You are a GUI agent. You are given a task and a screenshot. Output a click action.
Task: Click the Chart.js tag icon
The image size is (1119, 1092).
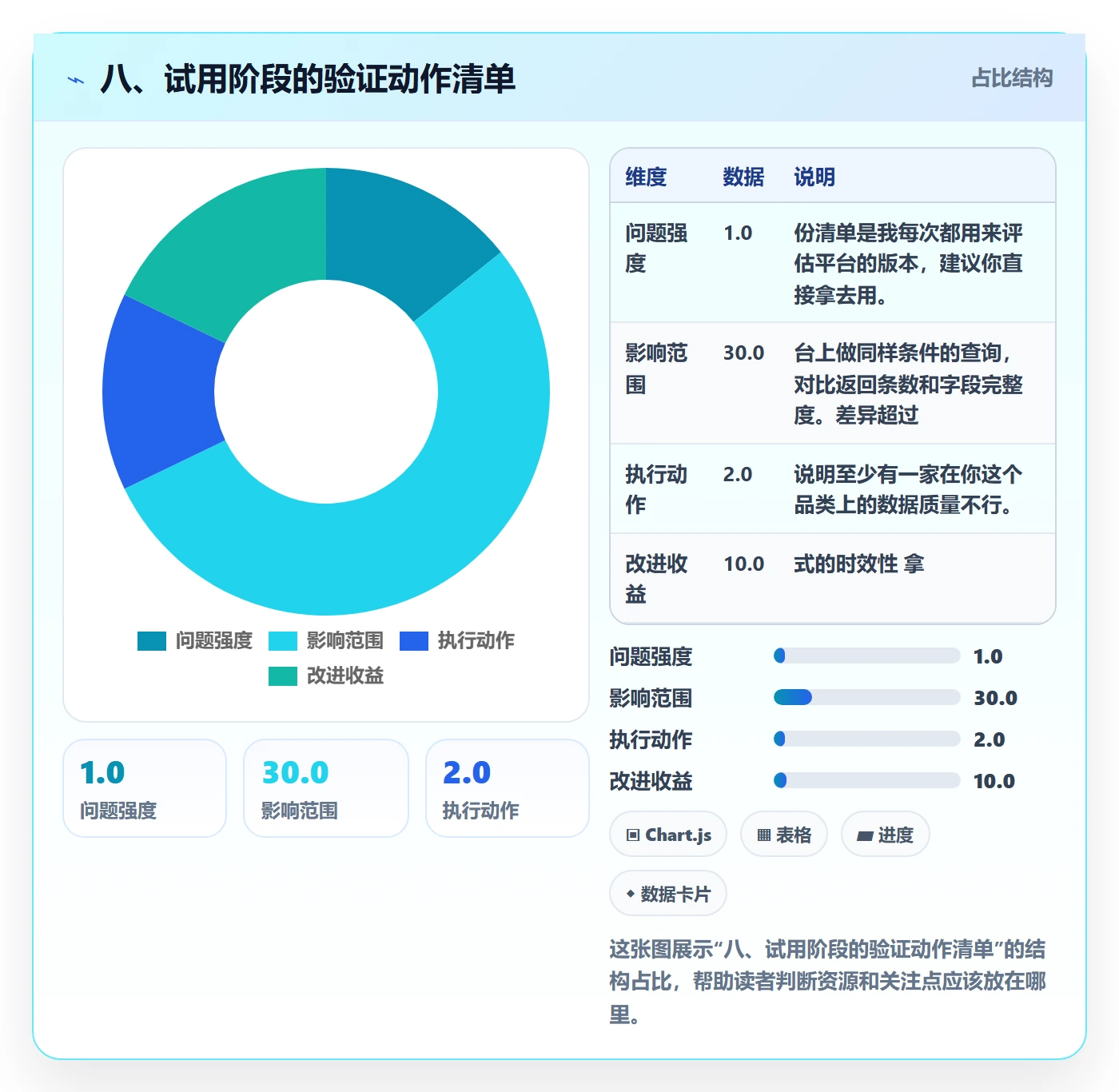point(633,835)
